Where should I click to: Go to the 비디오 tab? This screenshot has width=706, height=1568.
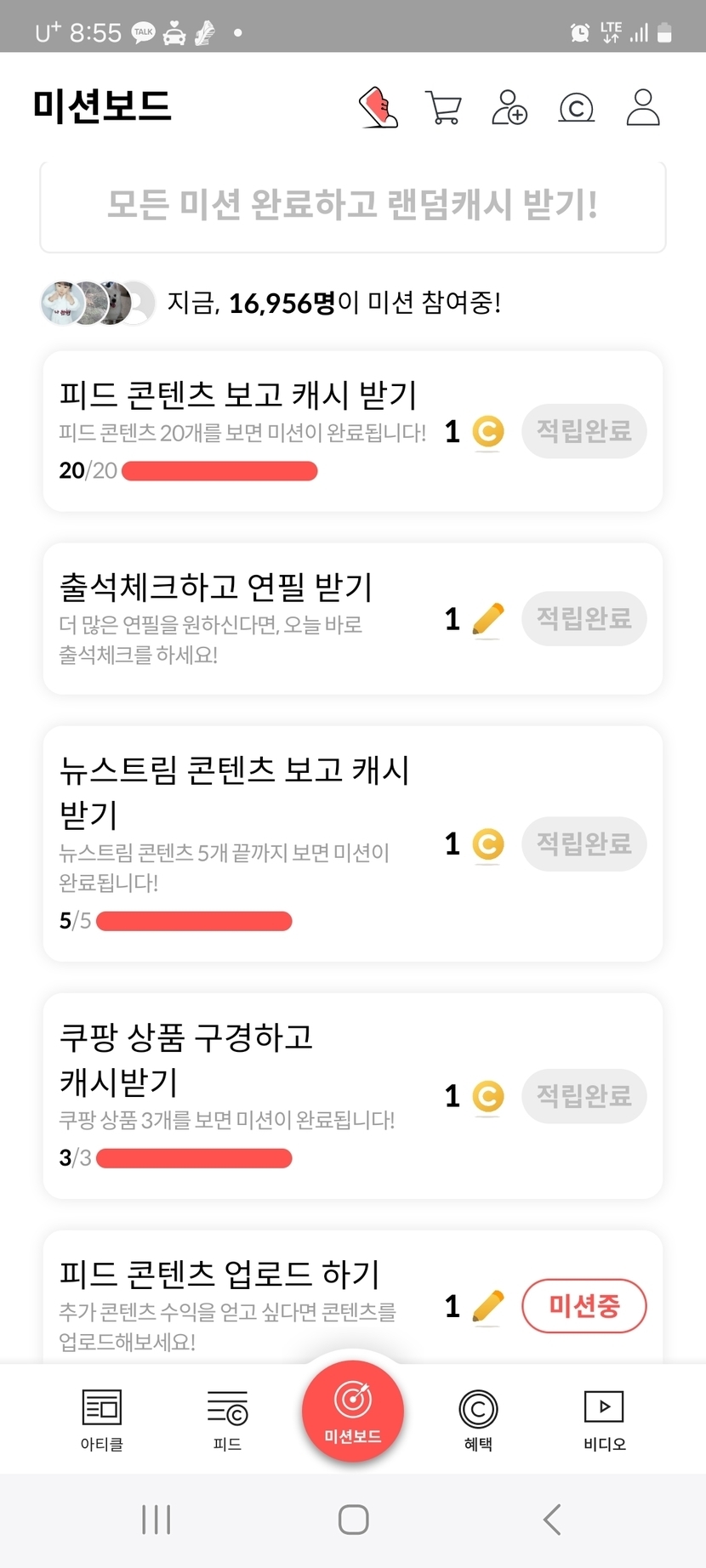(x=604, y=1420)
